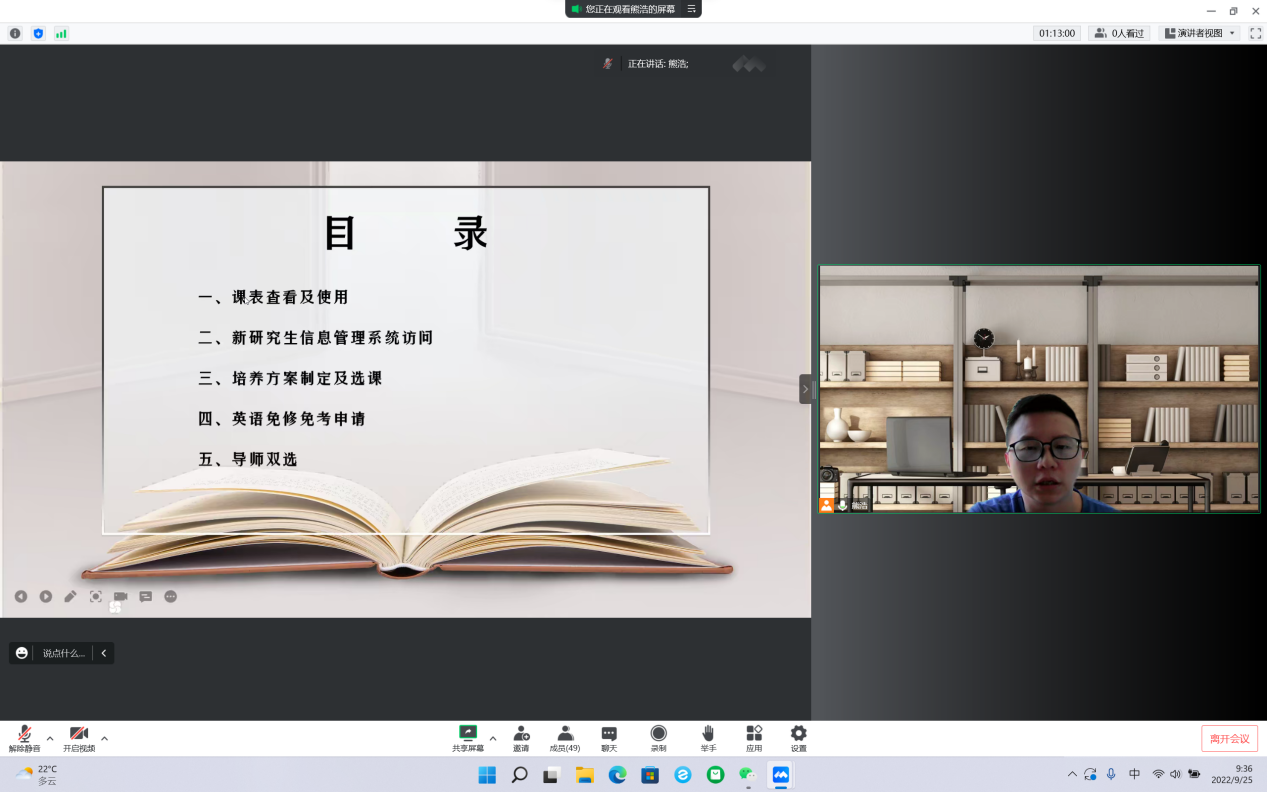
Task: Click the 说点什么... message input field
Action: 63,653
